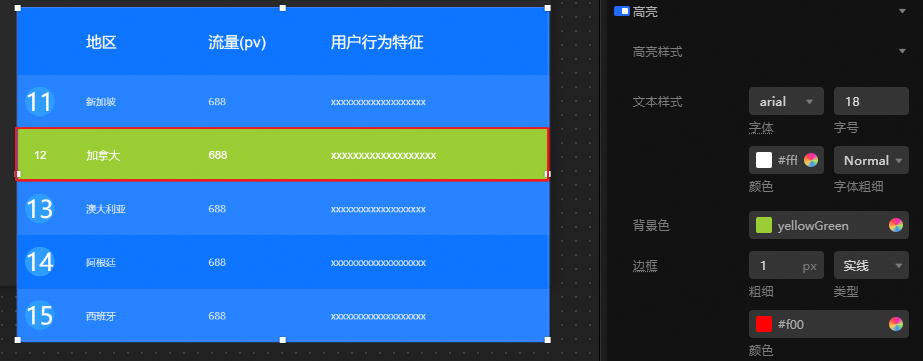The width and height of the screenshot is (923, 361).
Task: Click the 澳大利亚 table cell
Action: 106,209
